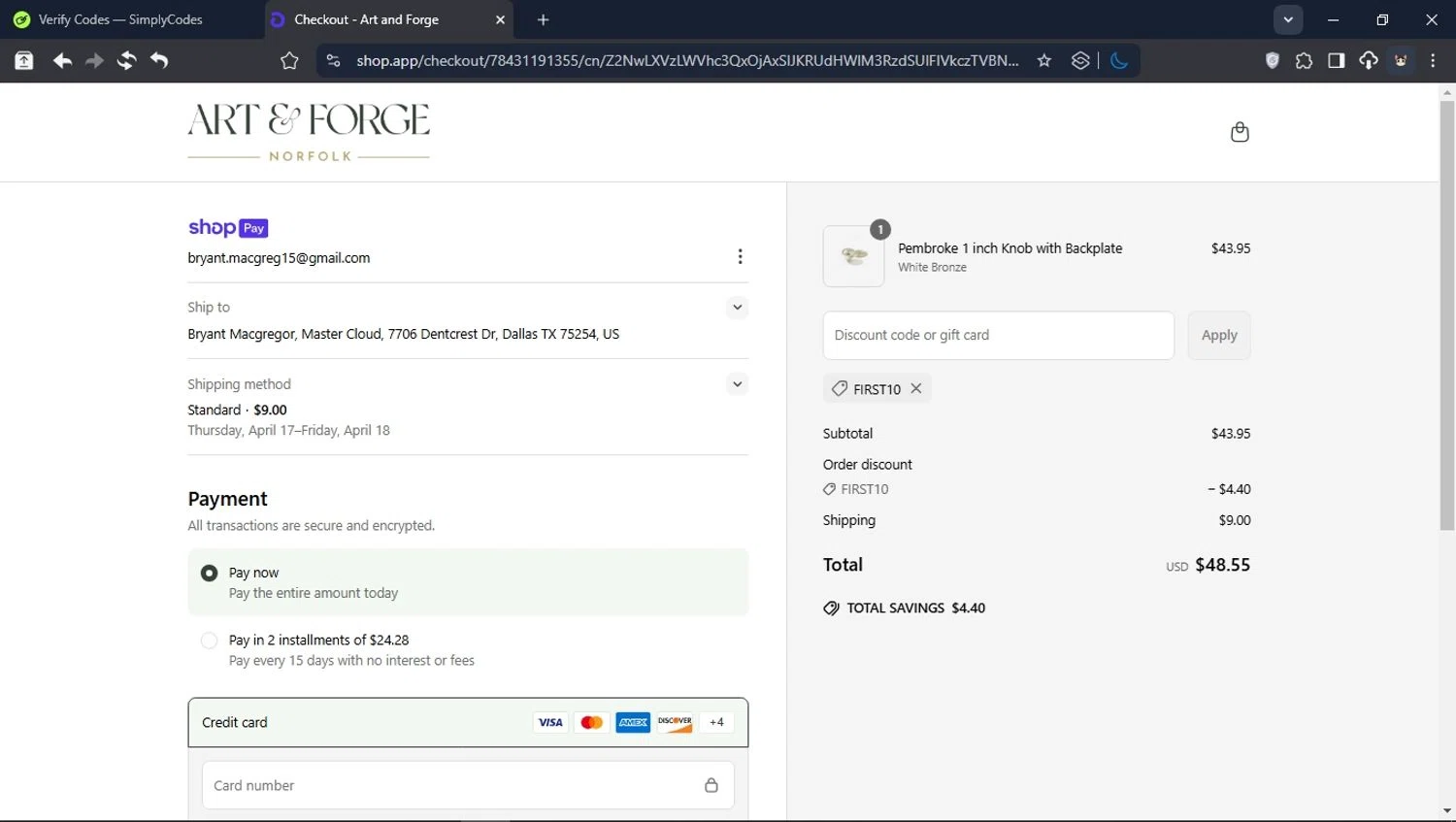The height and width of the screenshot is (822, 1456).
Task: Click the Discount code or gift card field
Action: coord(999,335)
